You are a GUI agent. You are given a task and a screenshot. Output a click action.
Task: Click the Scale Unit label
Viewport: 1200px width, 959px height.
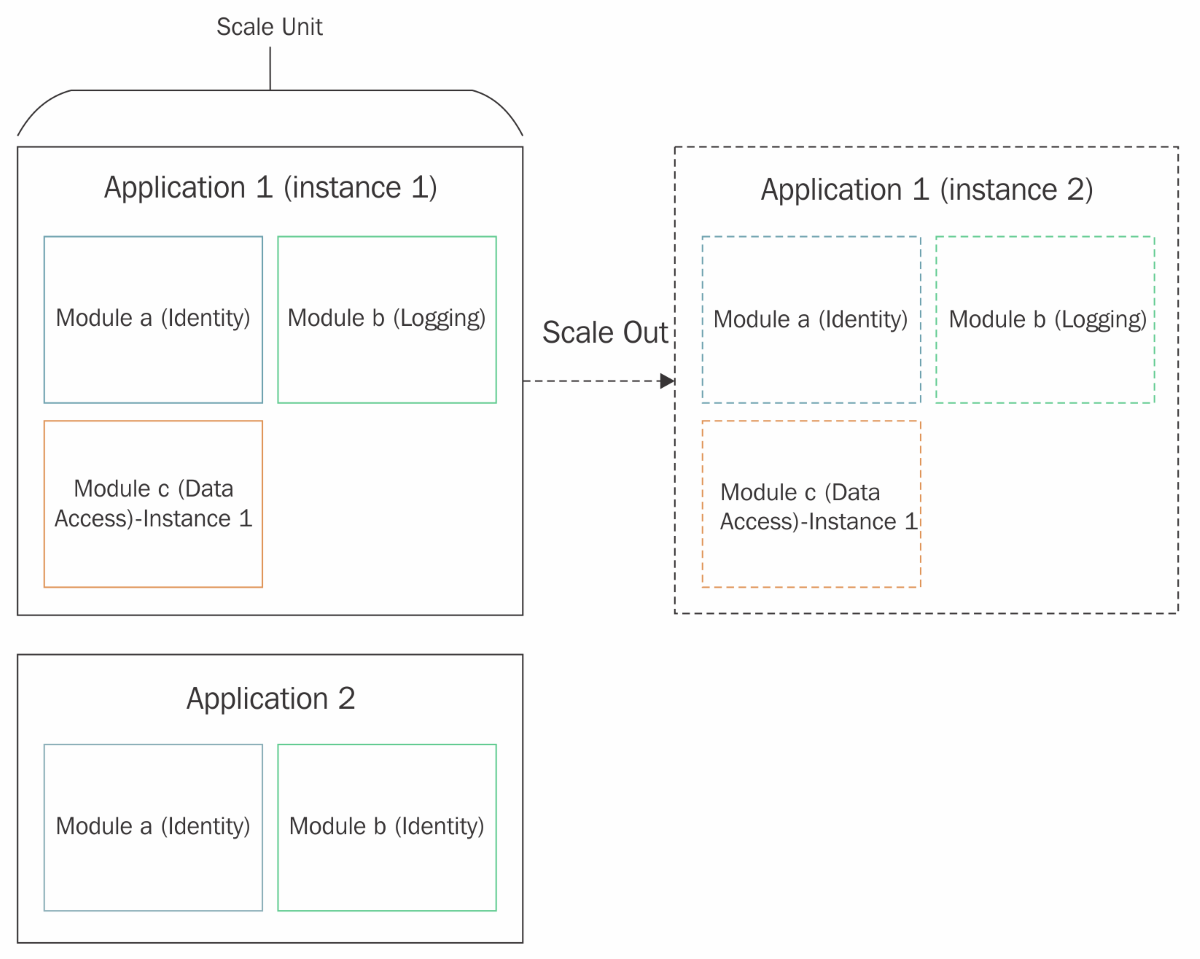pyautogui.click(x=270, y=27)
